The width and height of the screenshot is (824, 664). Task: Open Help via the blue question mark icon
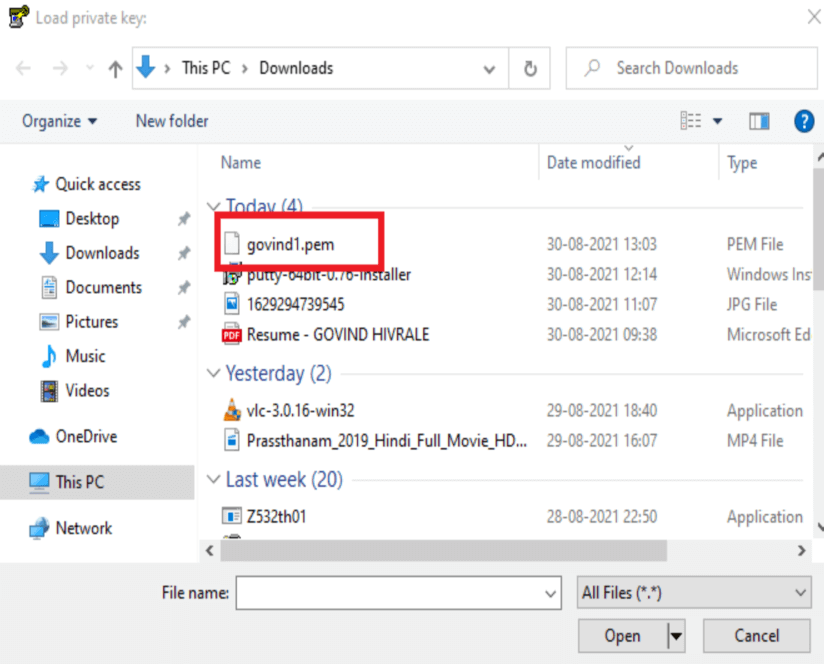804,121
